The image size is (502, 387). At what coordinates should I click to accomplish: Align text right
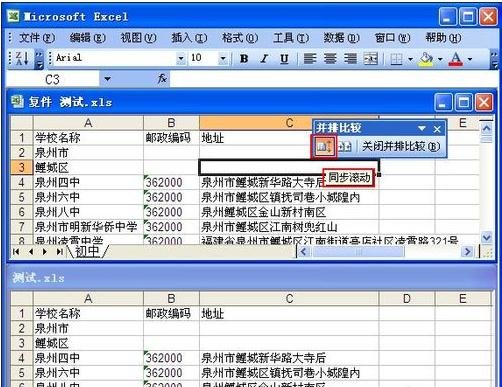point(350,59)
